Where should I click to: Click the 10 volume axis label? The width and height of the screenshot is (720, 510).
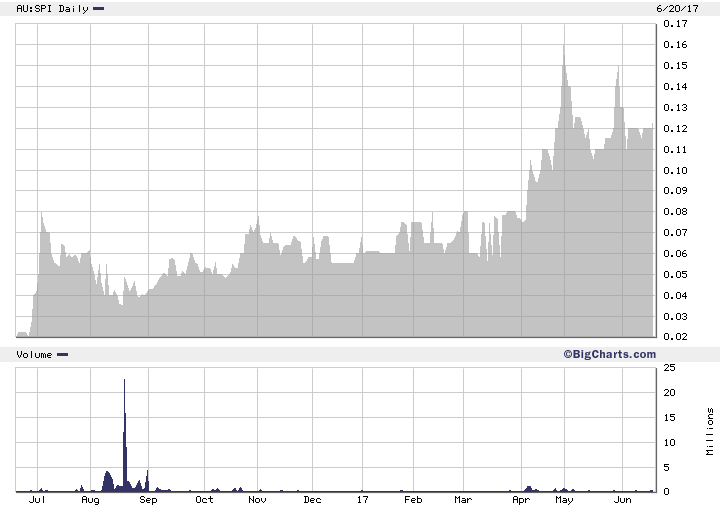click(x=669, y=443)
